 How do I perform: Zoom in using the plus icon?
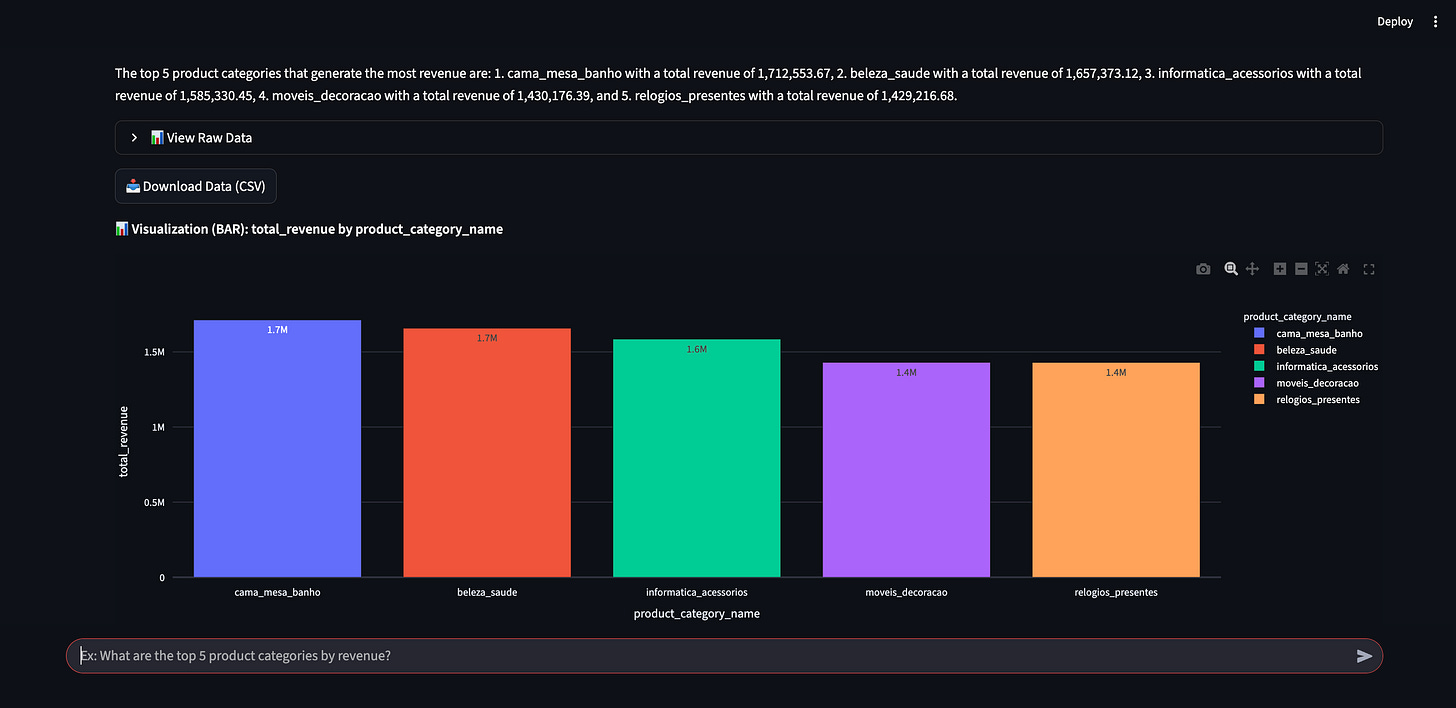1279,268
